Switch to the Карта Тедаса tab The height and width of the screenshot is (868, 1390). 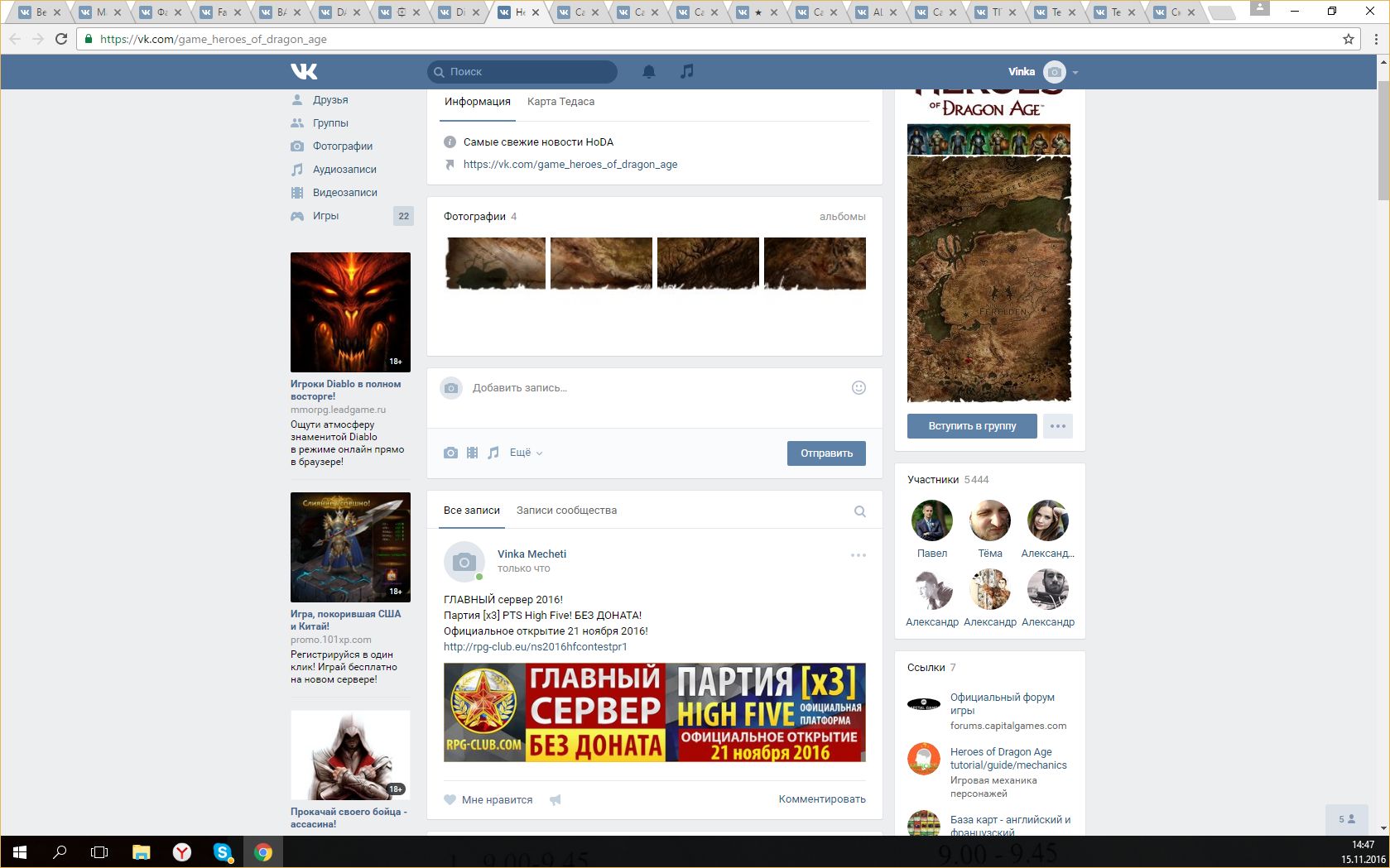560,102
